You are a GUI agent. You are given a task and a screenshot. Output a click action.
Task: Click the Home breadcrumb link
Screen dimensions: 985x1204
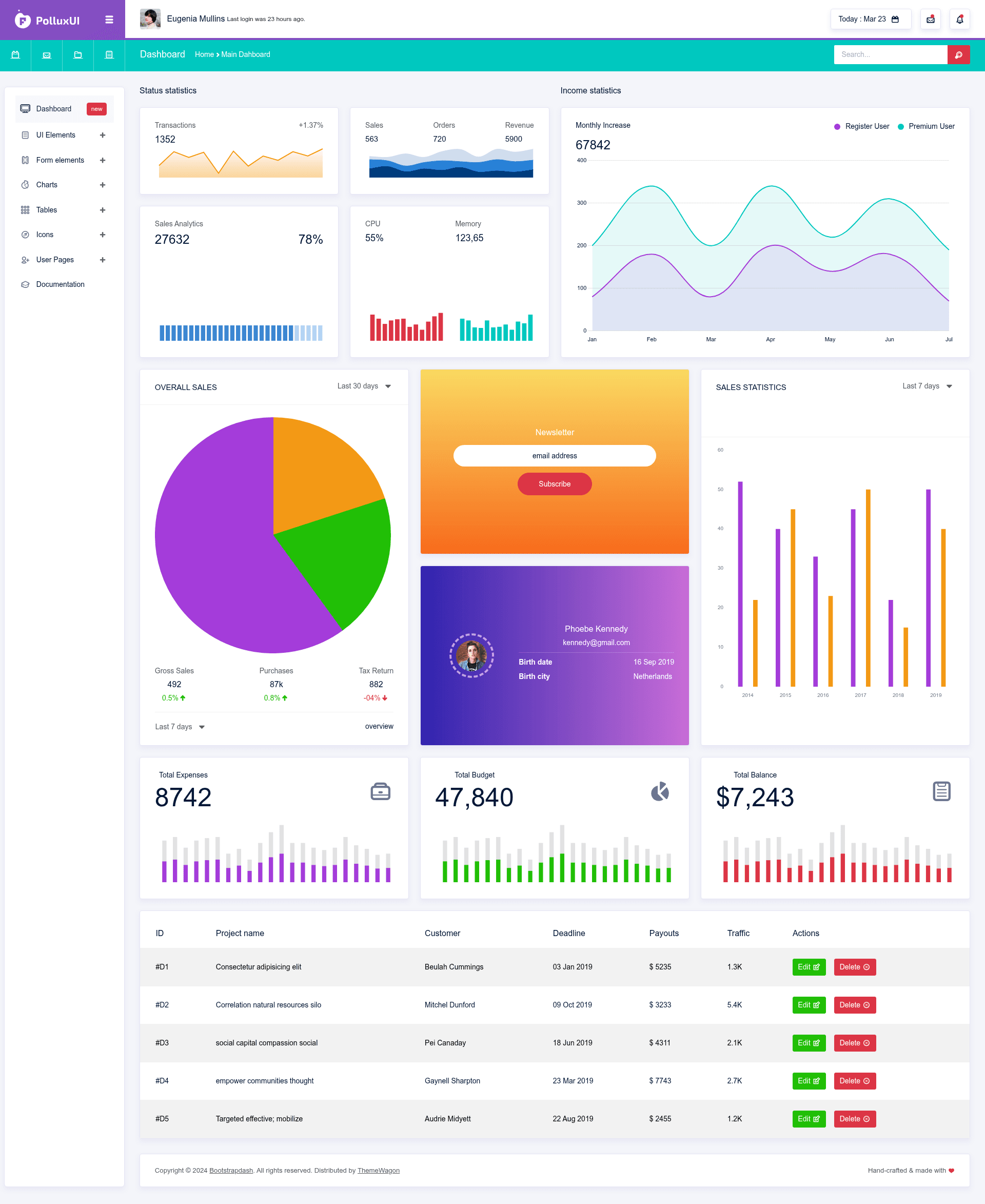tap(204, 54)
